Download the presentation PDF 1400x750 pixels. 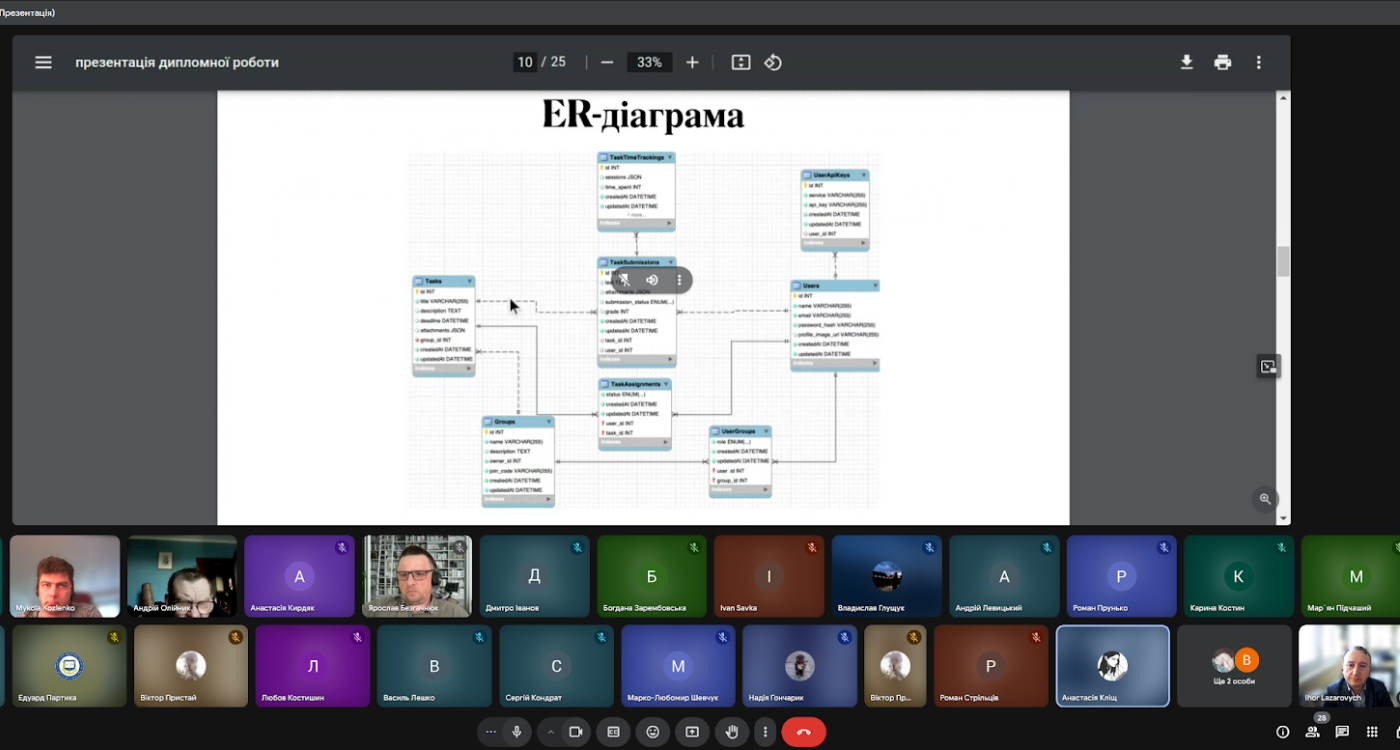(x=1186, y=62)
